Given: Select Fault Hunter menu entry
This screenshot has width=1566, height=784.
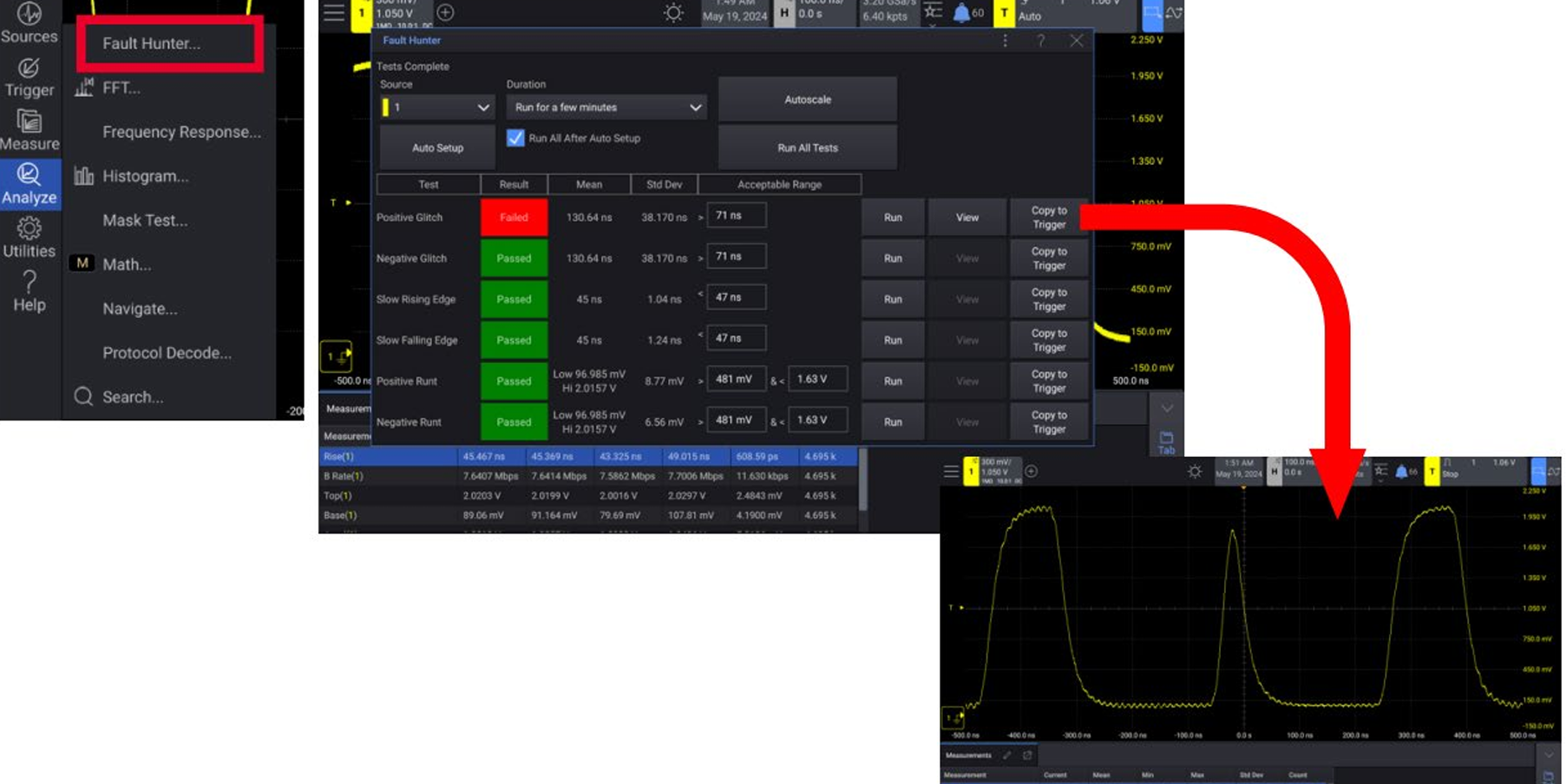Looking at the screenshot, I should point(152,43).
